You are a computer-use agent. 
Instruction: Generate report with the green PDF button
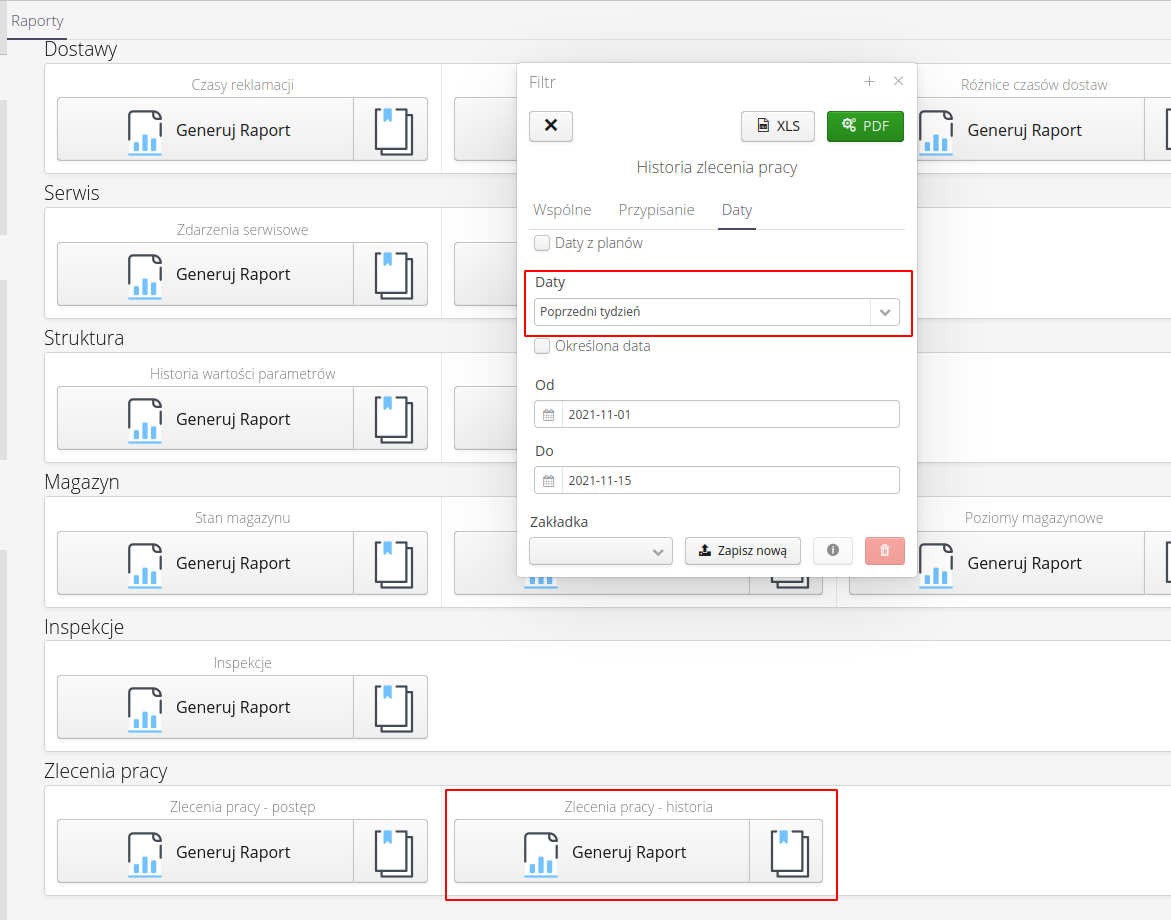865,126
